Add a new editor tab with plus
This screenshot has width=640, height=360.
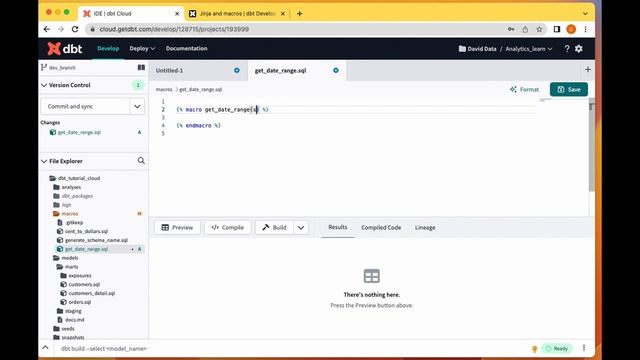click(x=588, y=70)
